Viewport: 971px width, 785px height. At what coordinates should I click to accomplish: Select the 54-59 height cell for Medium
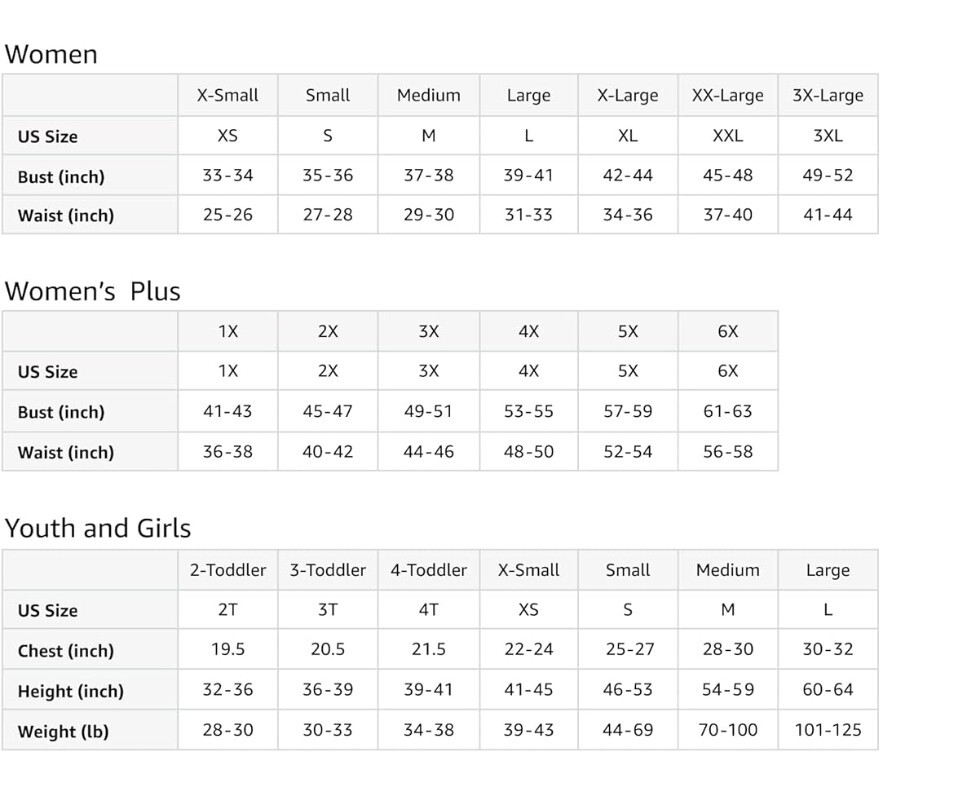(727, 689)
